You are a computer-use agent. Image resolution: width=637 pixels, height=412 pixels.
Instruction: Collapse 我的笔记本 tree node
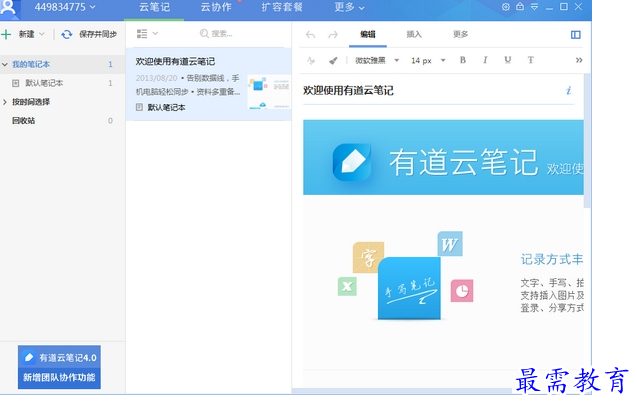tap(5, 64)
